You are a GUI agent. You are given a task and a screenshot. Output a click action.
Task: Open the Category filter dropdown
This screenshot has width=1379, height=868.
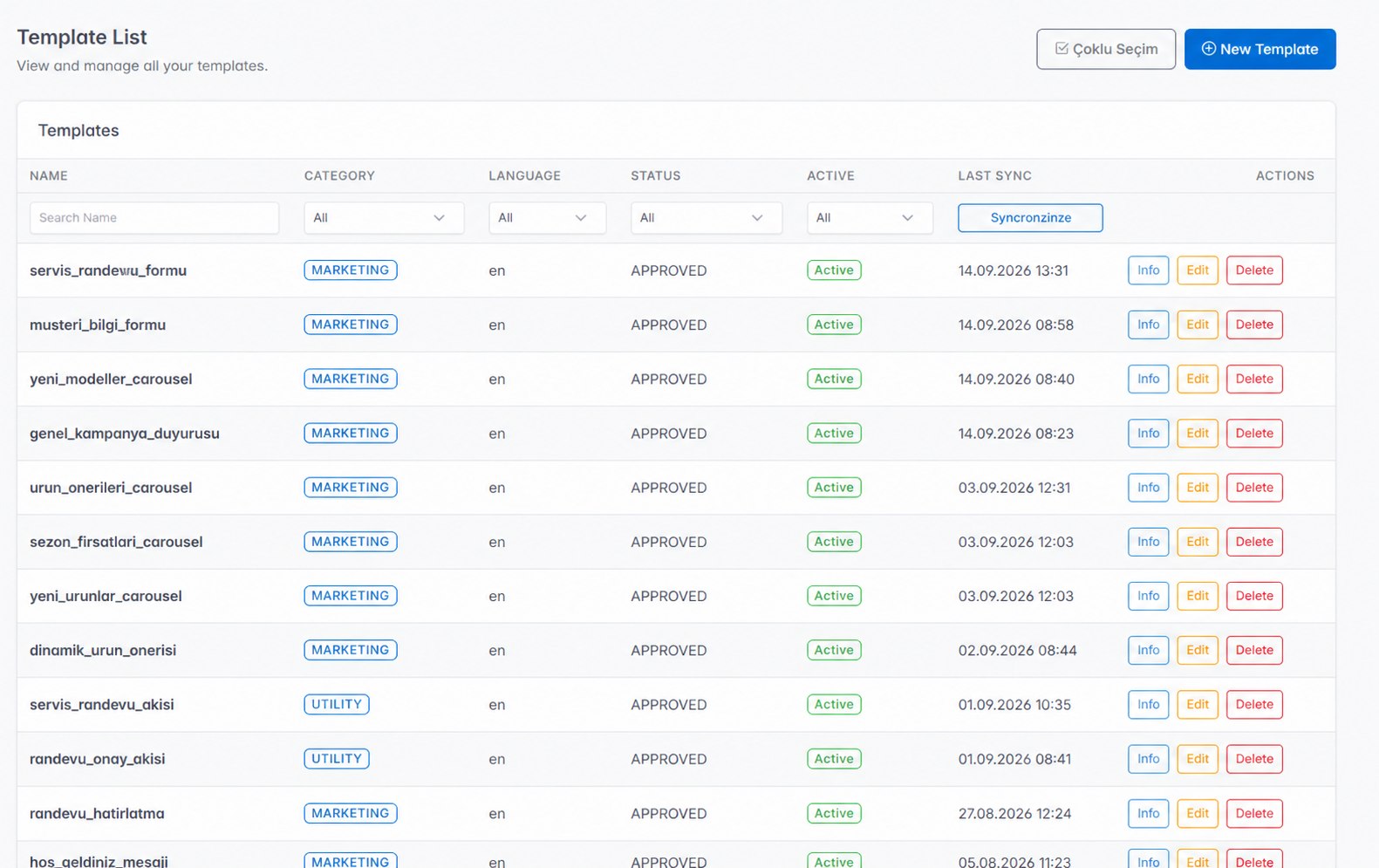click(x=384, y=217)
